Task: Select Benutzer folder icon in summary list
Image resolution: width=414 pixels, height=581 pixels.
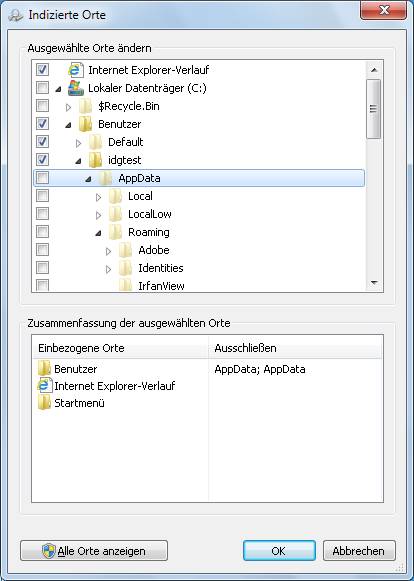Action: 44,369
